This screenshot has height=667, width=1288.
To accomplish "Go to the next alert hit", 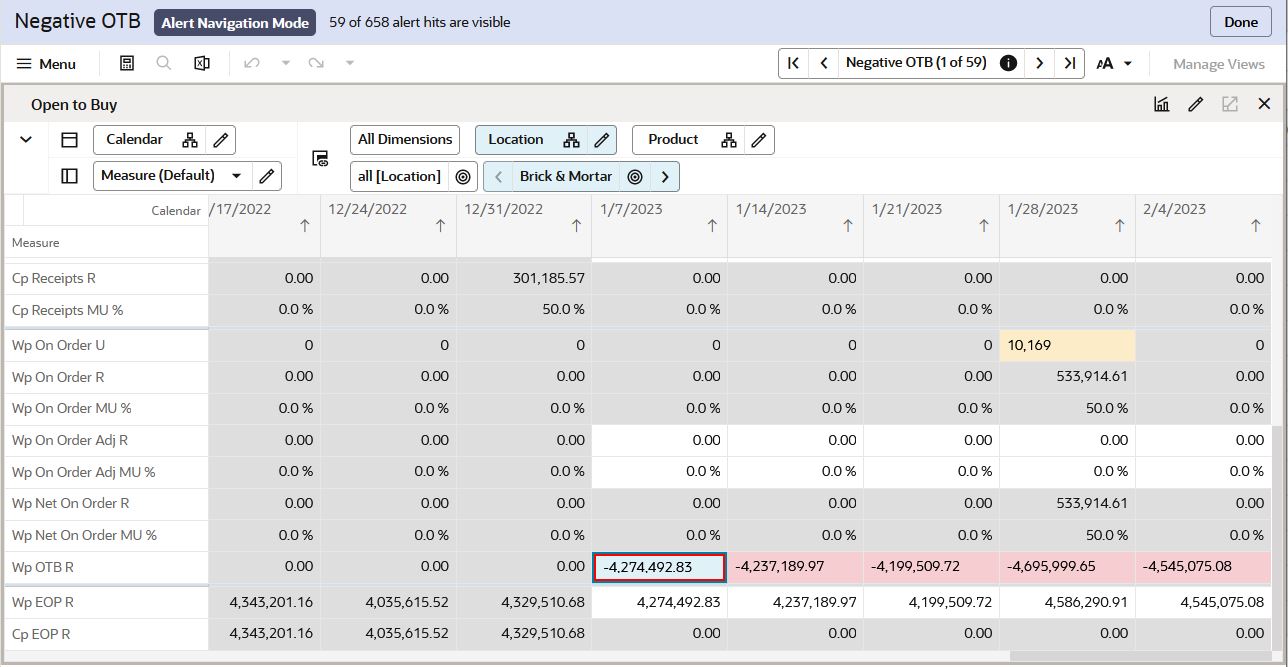I will coord(1040,63).
